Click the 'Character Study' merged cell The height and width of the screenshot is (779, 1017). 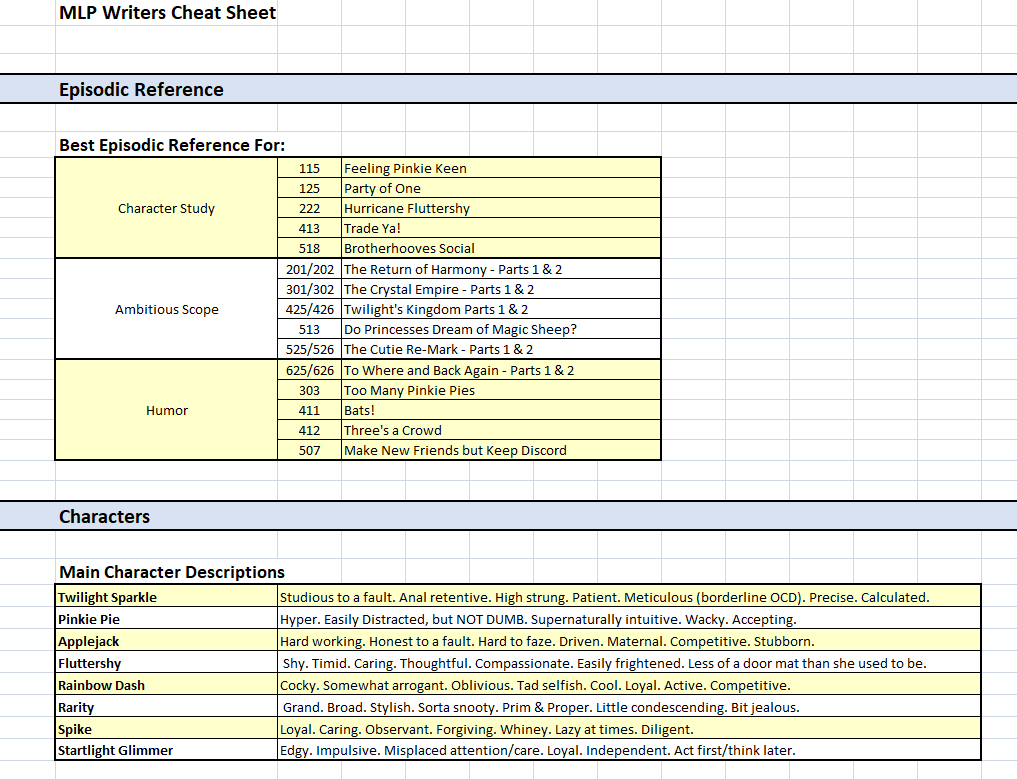pos(167,208)
